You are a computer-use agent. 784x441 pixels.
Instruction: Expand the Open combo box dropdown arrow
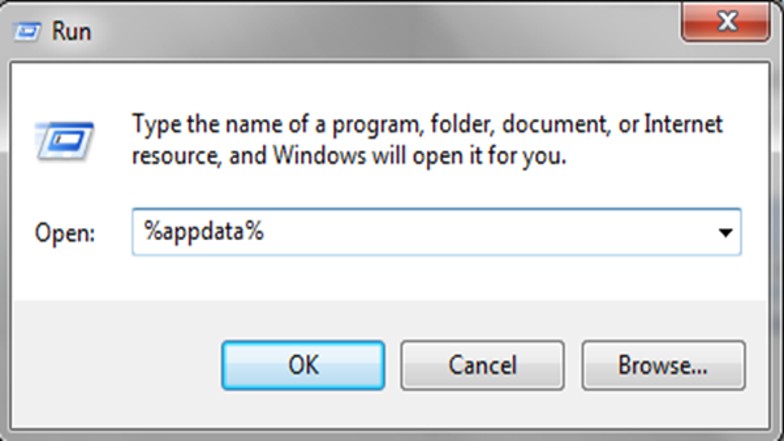tap(725, 232)
